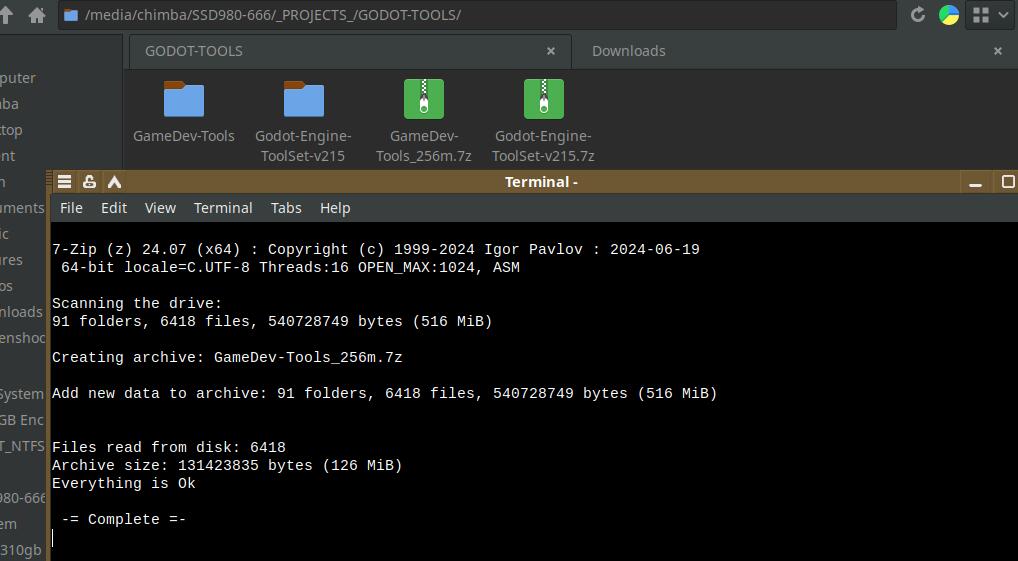
Task: Open the Terminal menu in menu bar
Action: tap(223, 208)
